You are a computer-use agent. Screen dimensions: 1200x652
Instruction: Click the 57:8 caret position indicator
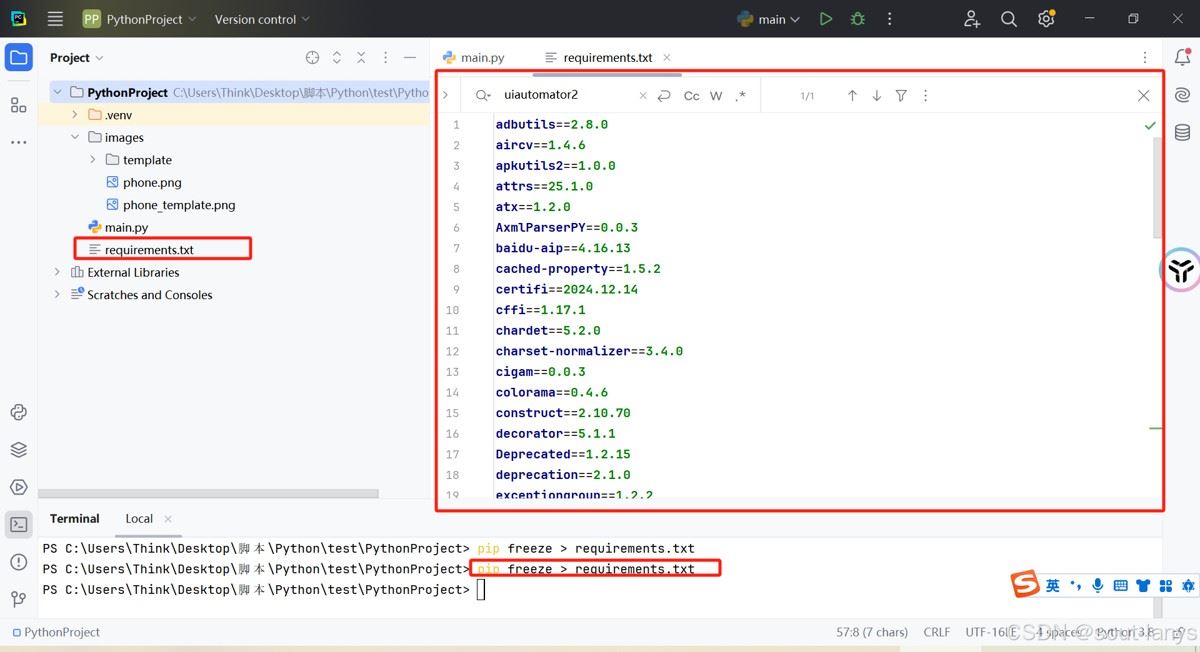pos(872,632)
